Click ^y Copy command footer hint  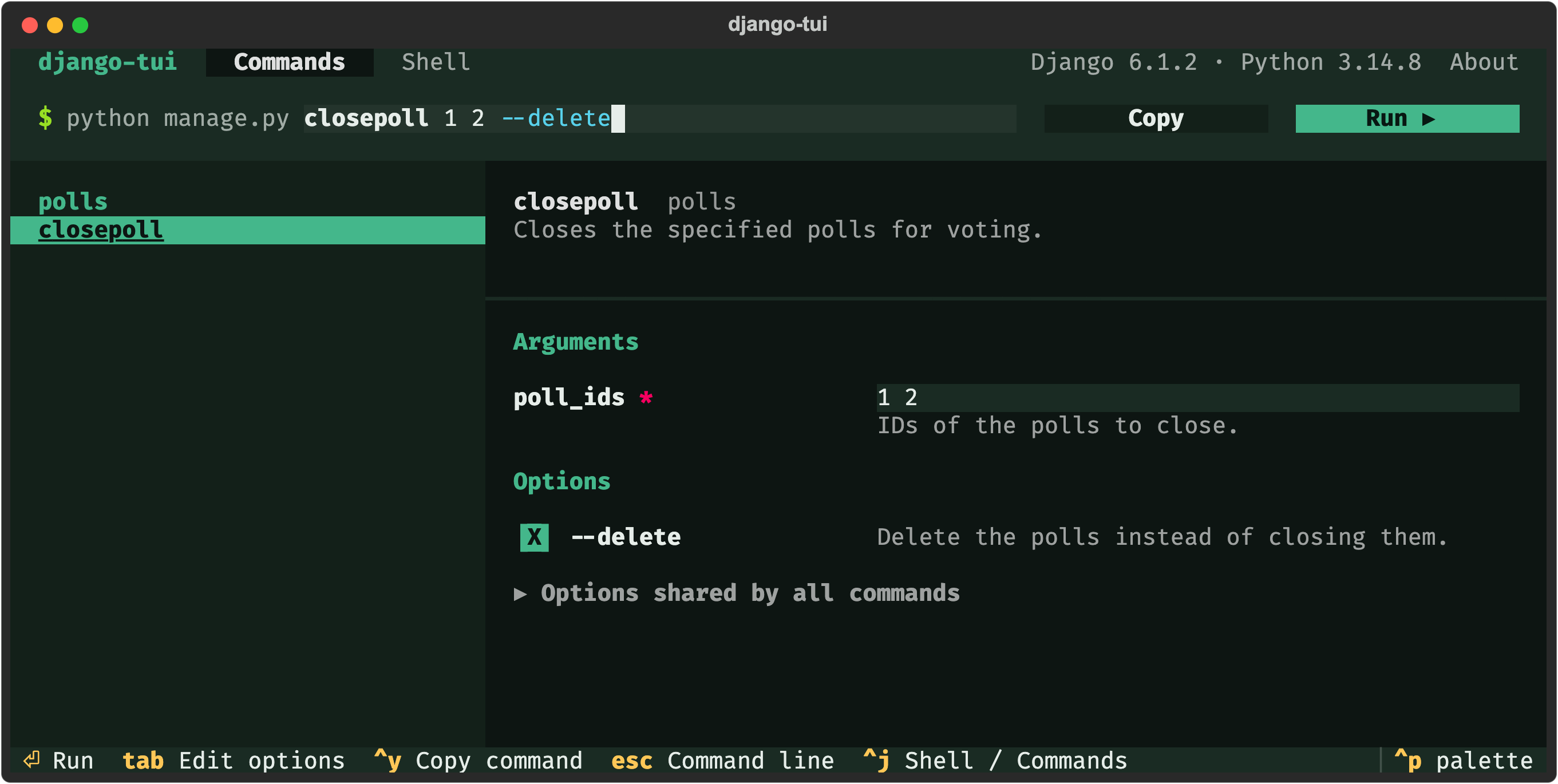478,761
